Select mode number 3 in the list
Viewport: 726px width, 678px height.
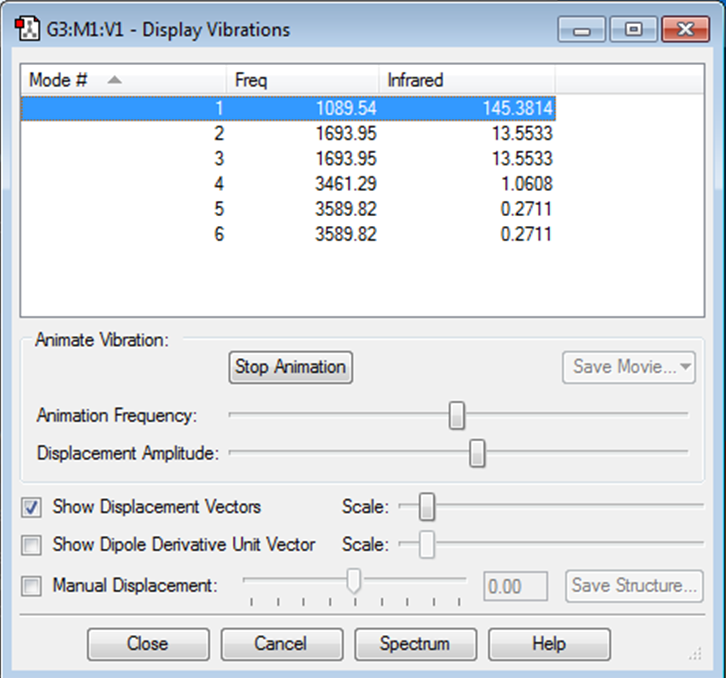coord(288,158)
